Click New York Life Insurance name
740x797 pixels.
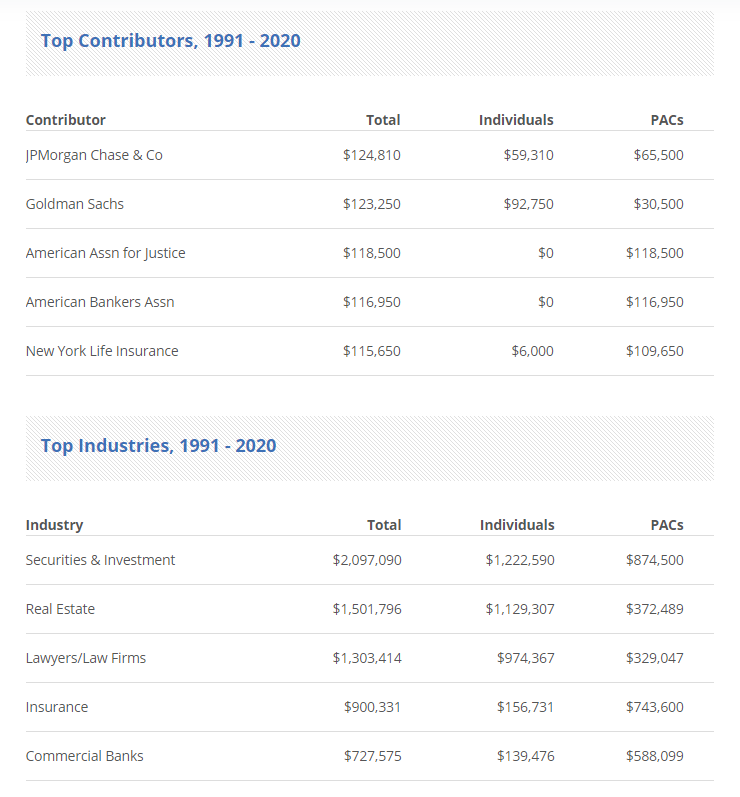pyautogui.click(x=102, y=351)
